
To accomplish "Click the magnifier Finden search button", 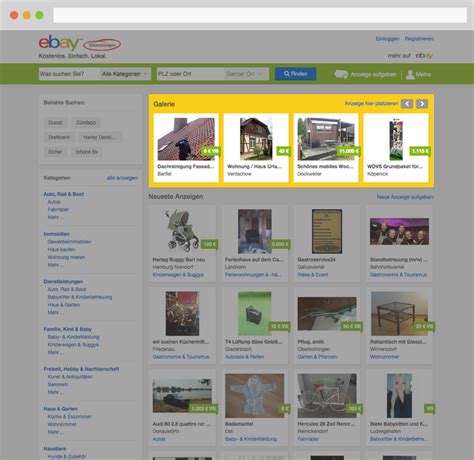I will [x=295, y=74].
